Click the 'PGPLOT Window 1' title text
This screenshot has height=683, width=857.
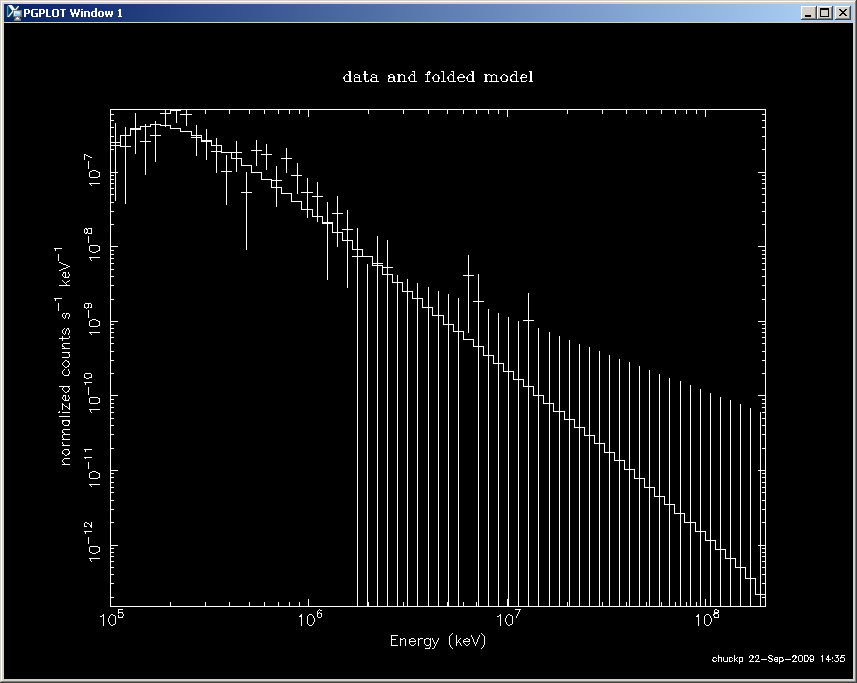73,13
